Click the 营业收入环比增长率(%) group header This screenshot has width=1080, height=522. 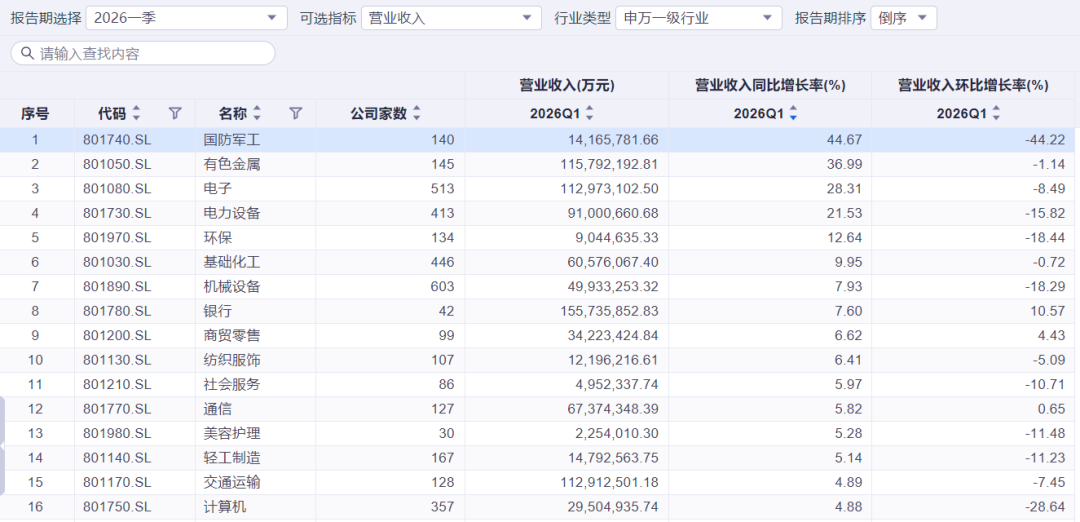click(x=973, y=85)
